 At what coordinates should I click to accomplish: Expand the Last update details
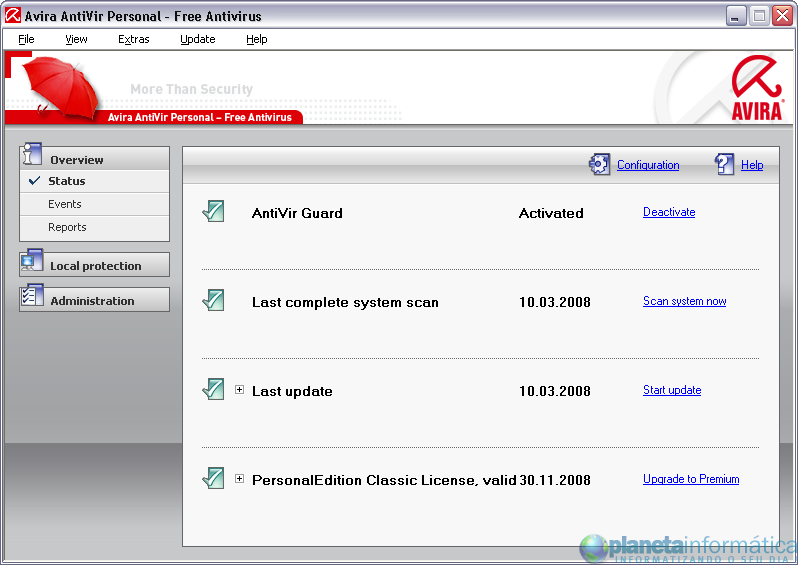(x=239, y=390)
